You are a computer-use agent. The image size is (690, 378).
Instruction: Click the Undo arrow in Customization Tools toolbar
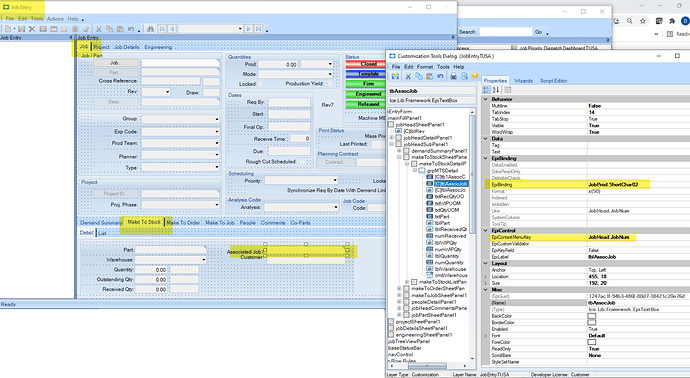[440, 76]
